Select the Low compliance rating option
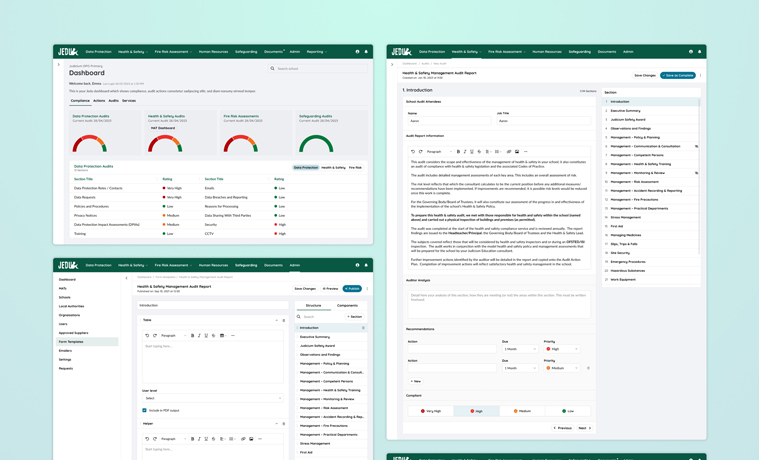 pos(568,411)
